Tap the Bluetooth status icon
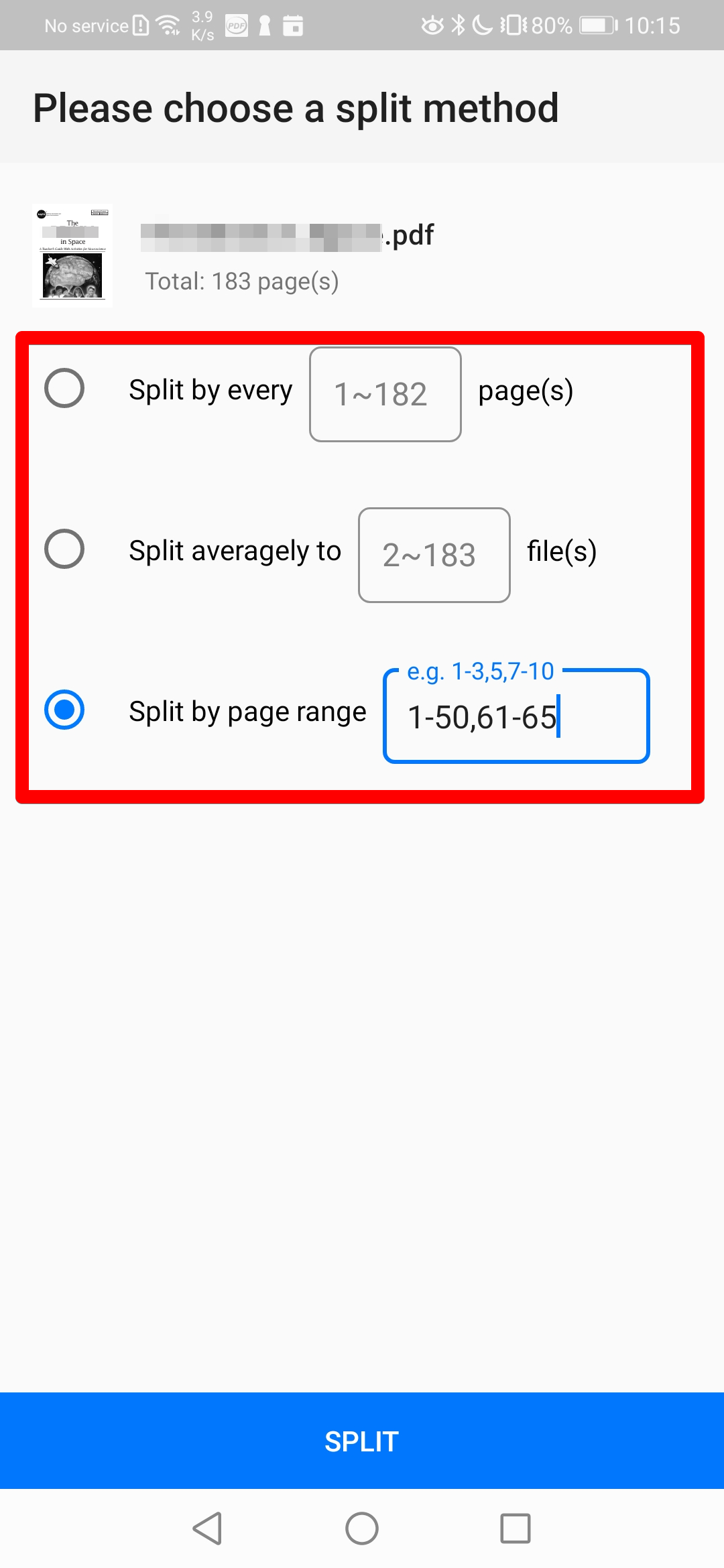724x1568 pixels. 458,25
